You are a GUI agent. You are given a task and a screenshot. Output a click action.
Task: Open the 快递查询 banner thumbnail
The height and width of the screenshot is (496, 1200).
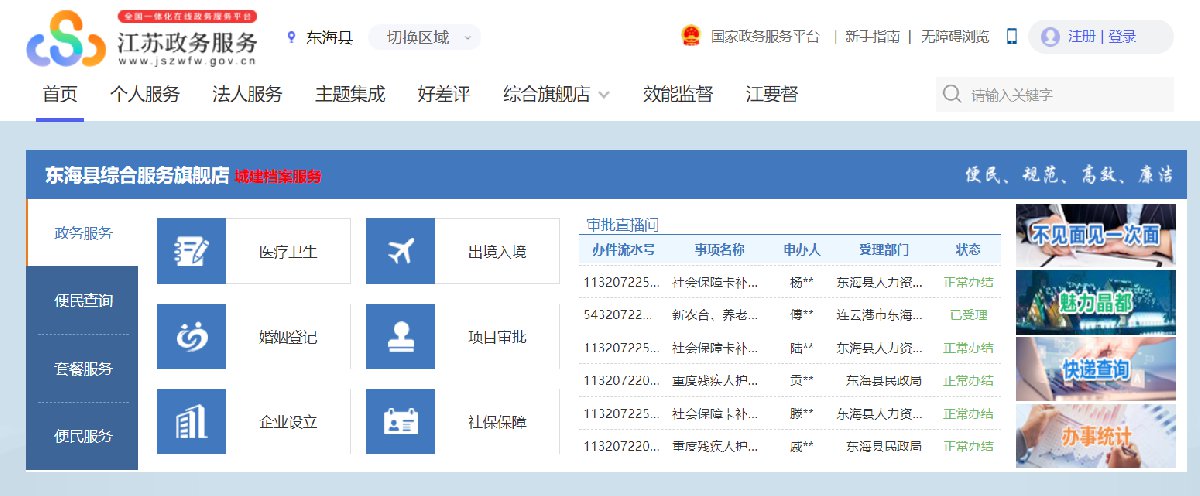(1081, 369)
